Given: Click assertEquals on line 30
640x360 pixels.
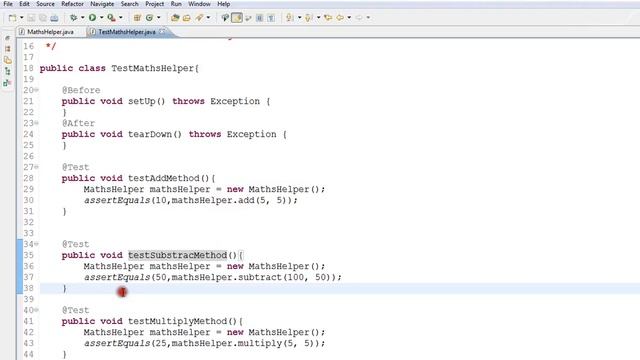Looking at the screenshot, I should click(x=117, y=200).
